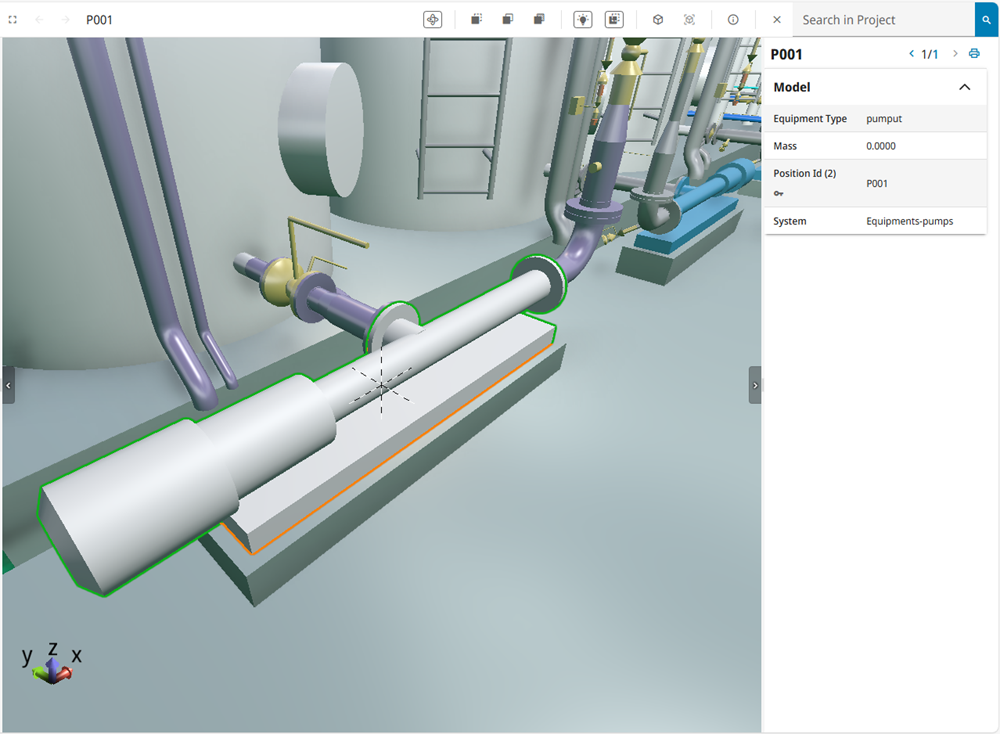Print the P001 properties with printer icon

click(x=974, y=54)
